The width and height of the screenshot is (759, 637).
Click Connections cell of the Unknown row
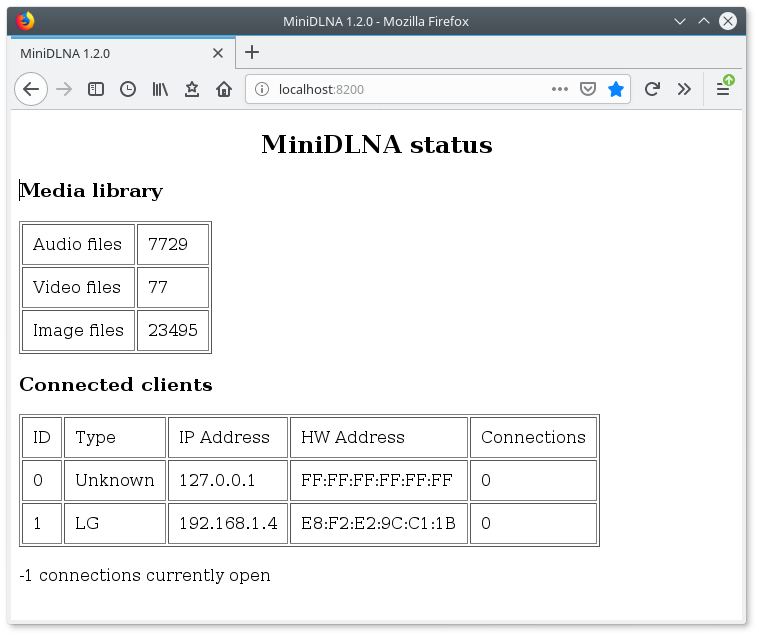[x=533, y=480]
